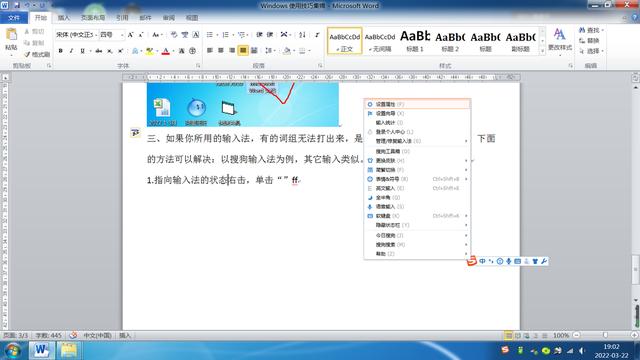Viewport: 640px width, 360px height.
Task: Click the highlighted Justify alignment icon
Action: (243, 51)
